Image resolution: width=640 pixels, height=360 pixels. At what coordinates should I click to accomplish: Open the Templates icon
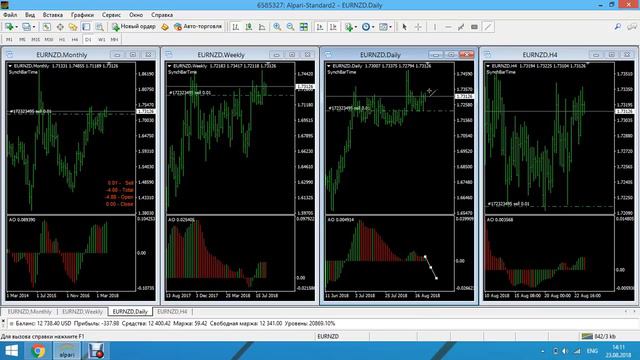click(383, 27)
